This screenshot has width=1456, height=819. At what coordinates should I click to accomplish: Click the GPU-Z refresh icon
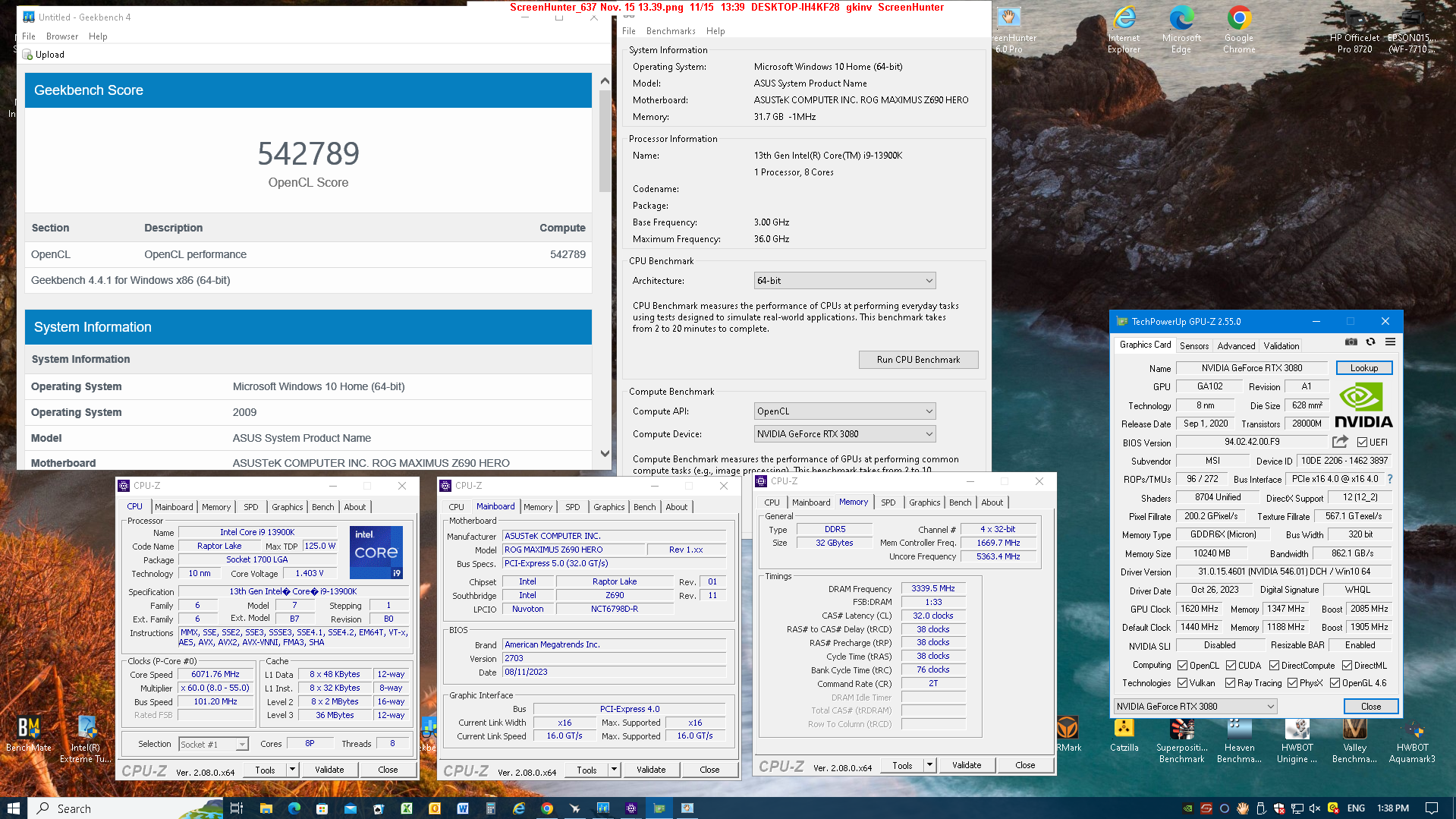pos(1371,342)
